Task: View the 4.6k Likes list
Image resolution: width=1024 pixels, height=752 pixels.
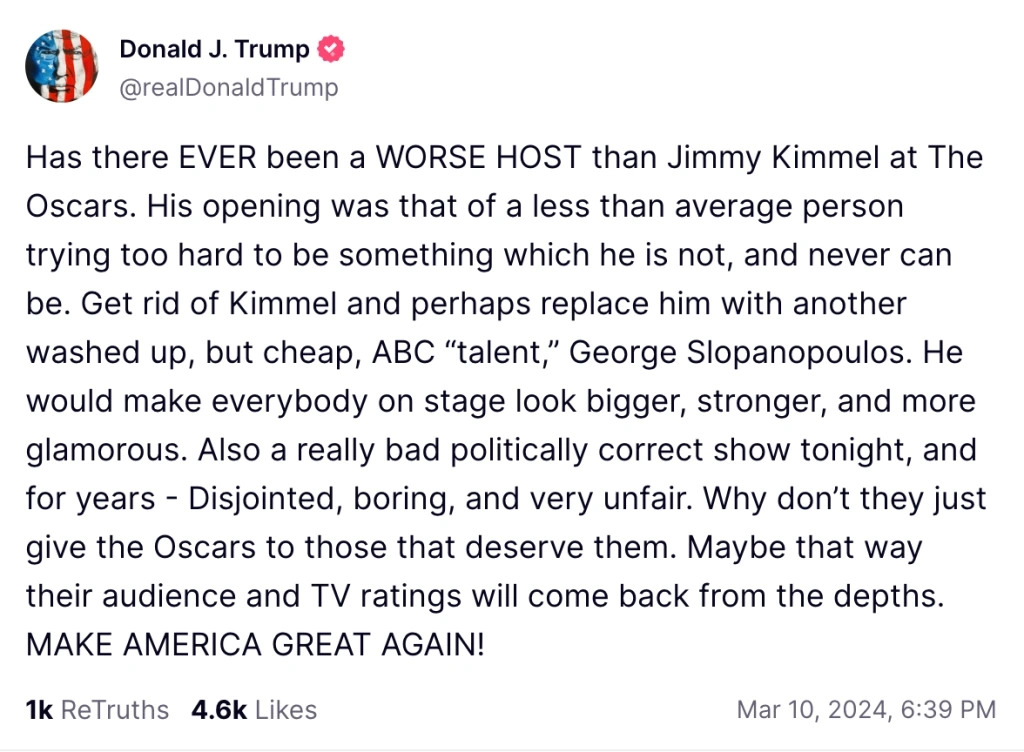Action: (254, 710)
